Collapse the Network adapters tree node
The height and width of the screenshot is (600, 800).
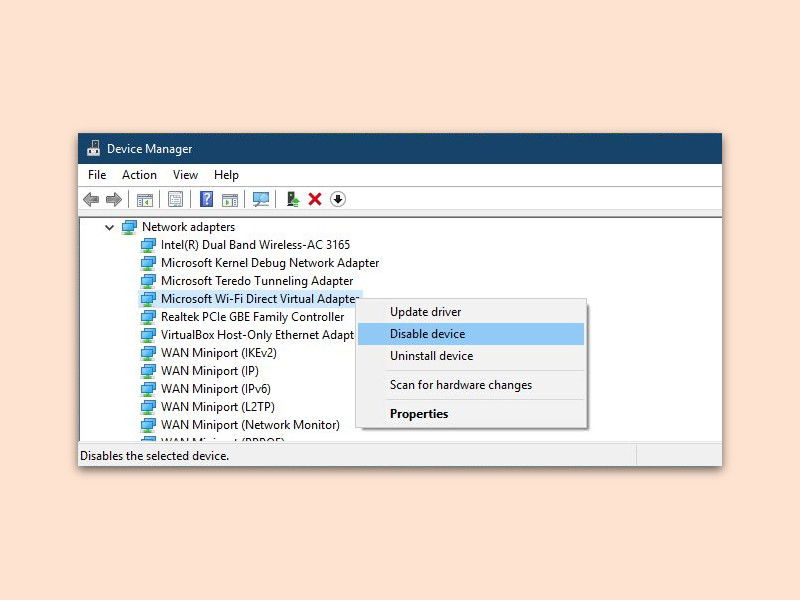109,228
